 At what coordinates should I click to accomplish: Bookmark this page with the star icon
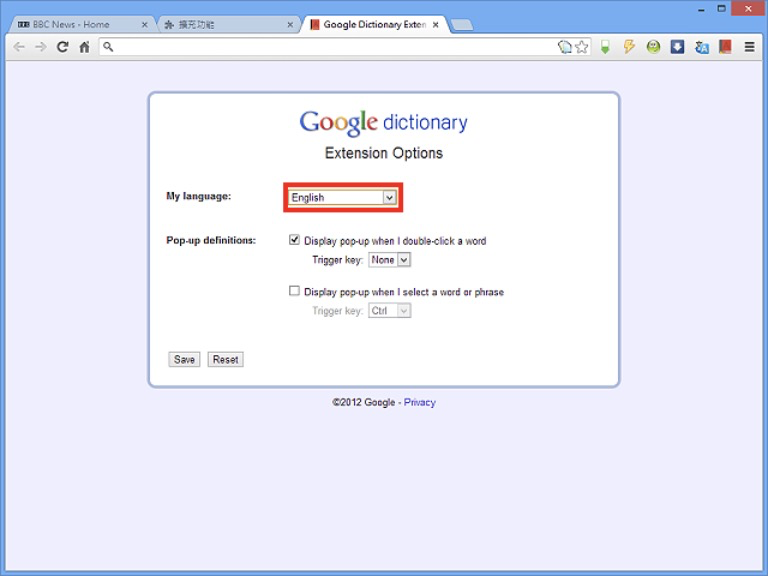pyautogui.click(x=582, y=47)
